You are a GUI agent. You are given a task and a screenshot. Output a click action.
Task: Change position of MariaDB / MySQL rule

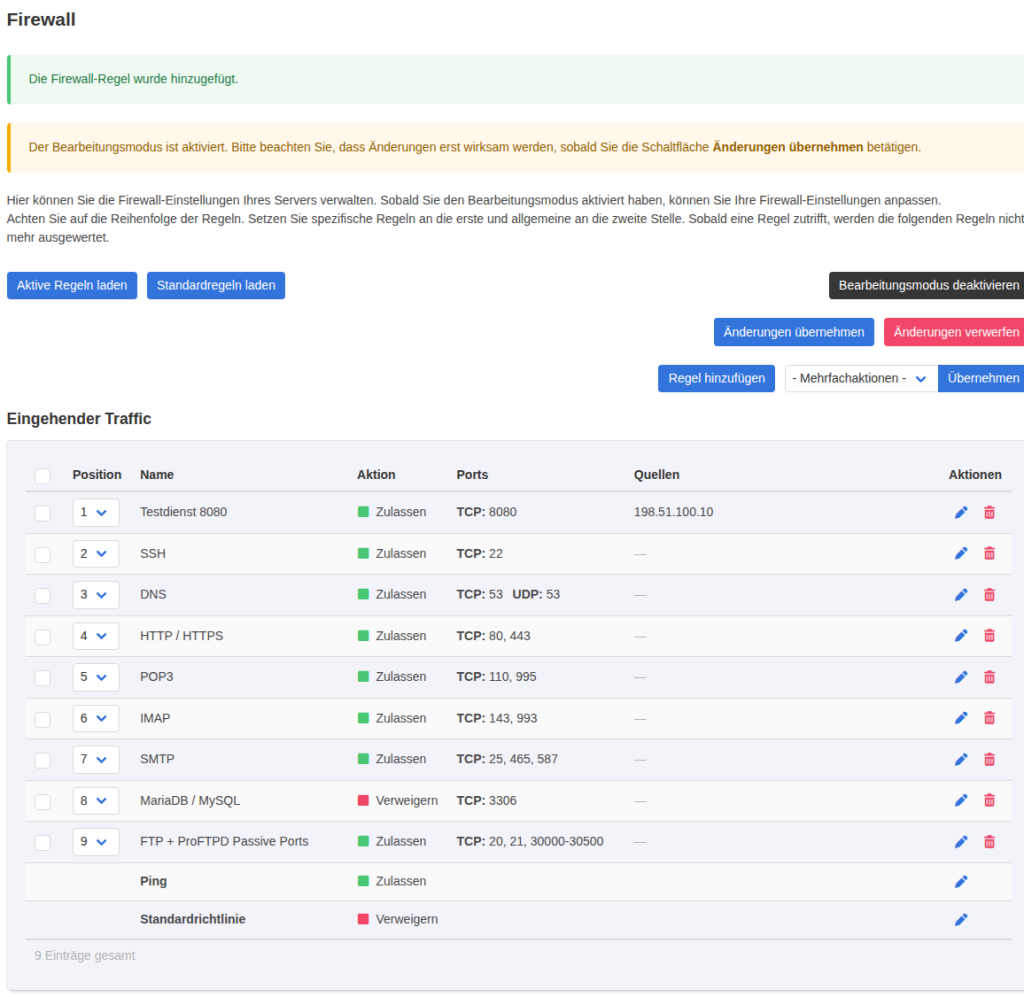tap(95, 800)
